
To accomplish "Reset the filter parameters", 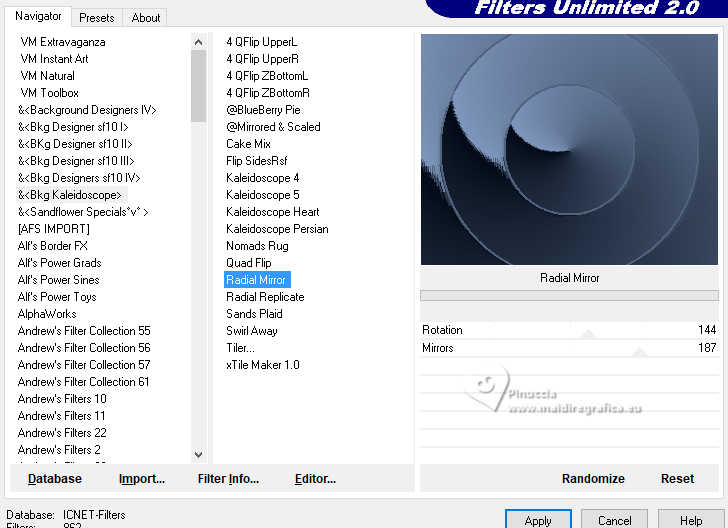I will [677, 478].
